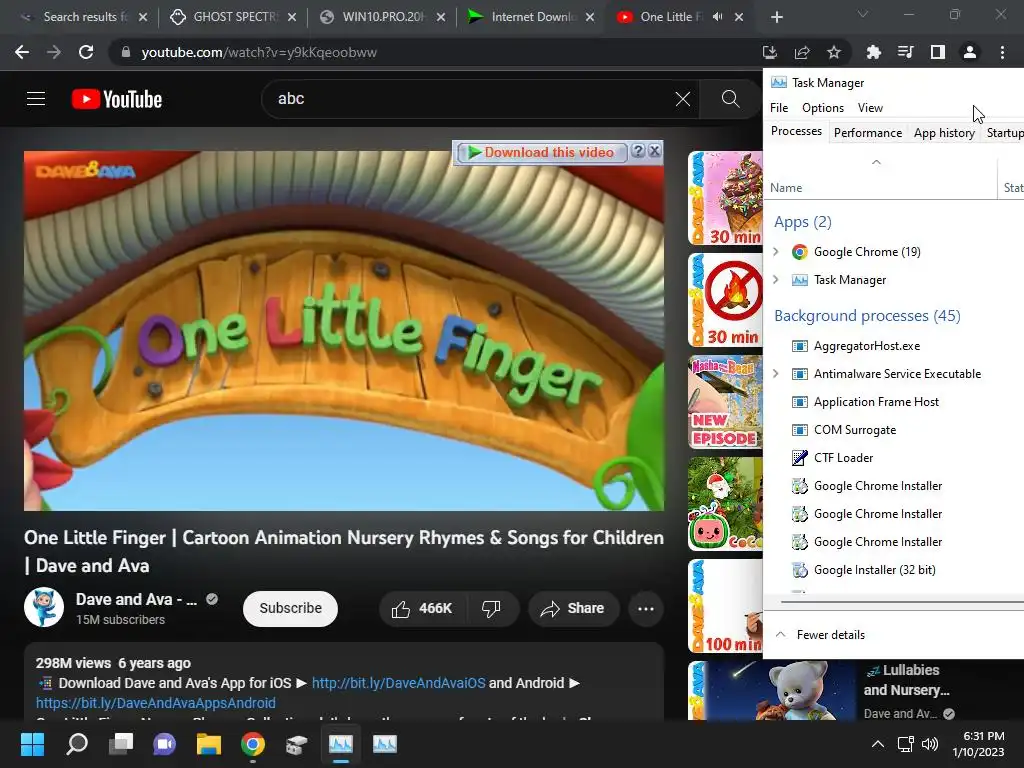Open a new tab with the plus button
The width and height of the screenshot is (1024, 768).
[x=776, y=17]
